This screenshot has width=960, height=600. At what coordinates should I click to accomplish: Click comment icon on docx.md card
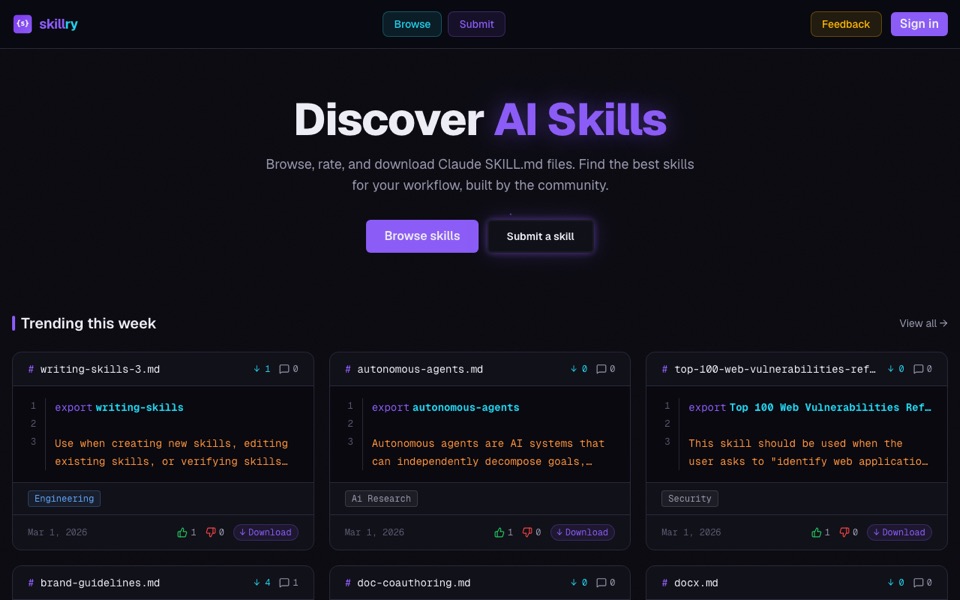tap(918, 582)
